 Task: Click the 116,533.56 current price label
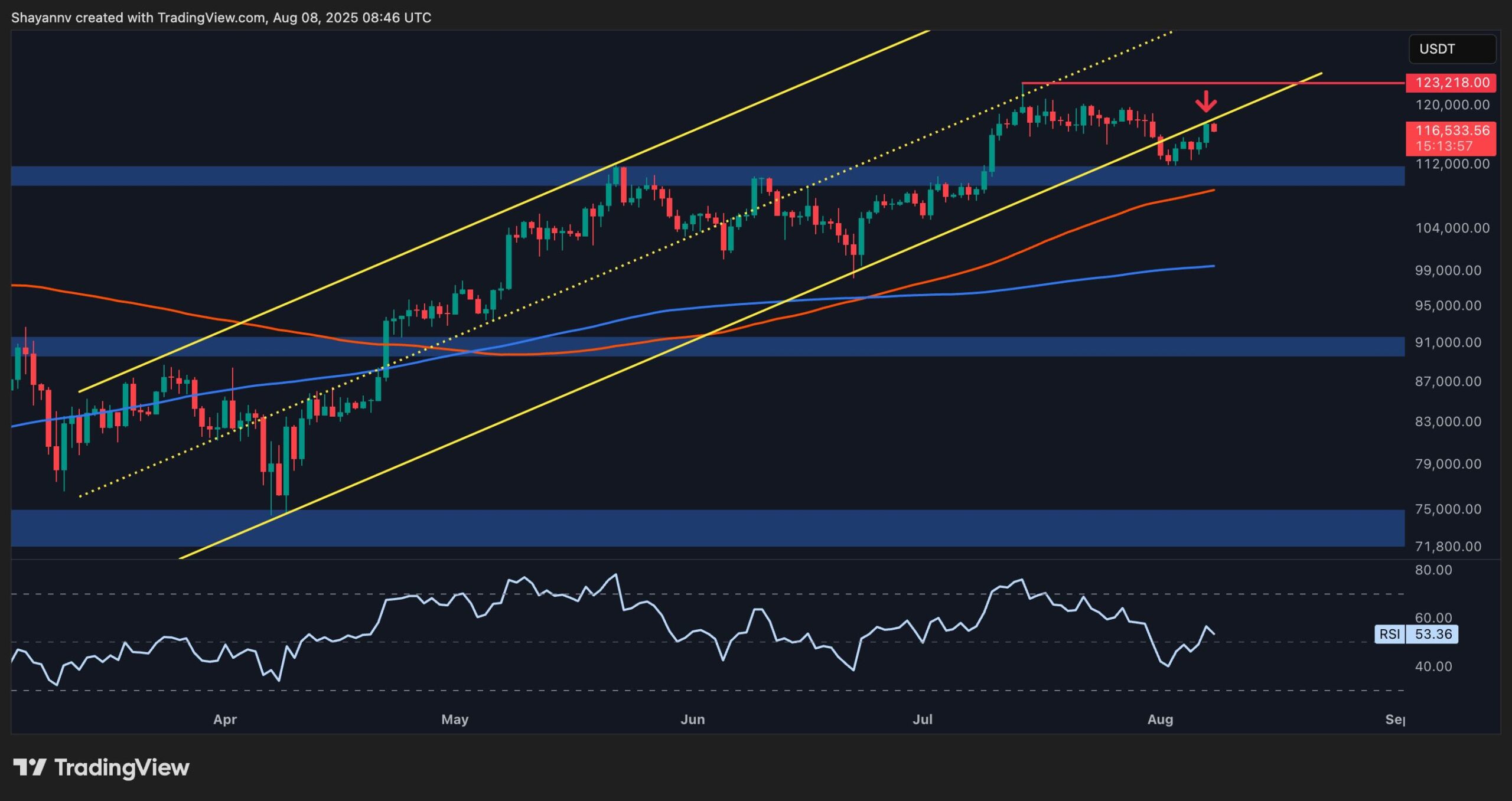1452,131
